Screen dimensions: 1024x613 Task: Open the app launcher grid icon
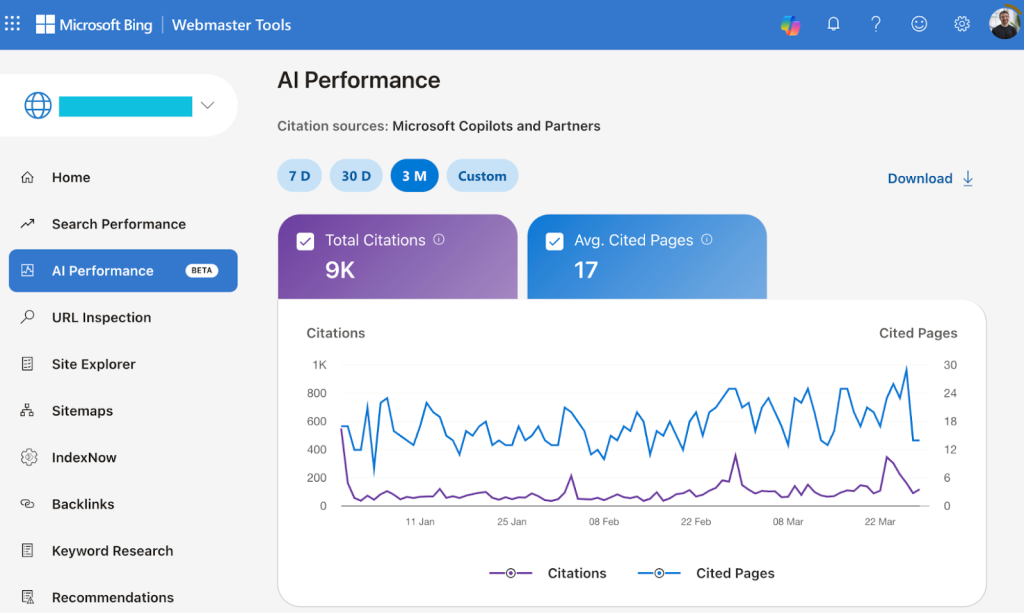click(13, 23)
